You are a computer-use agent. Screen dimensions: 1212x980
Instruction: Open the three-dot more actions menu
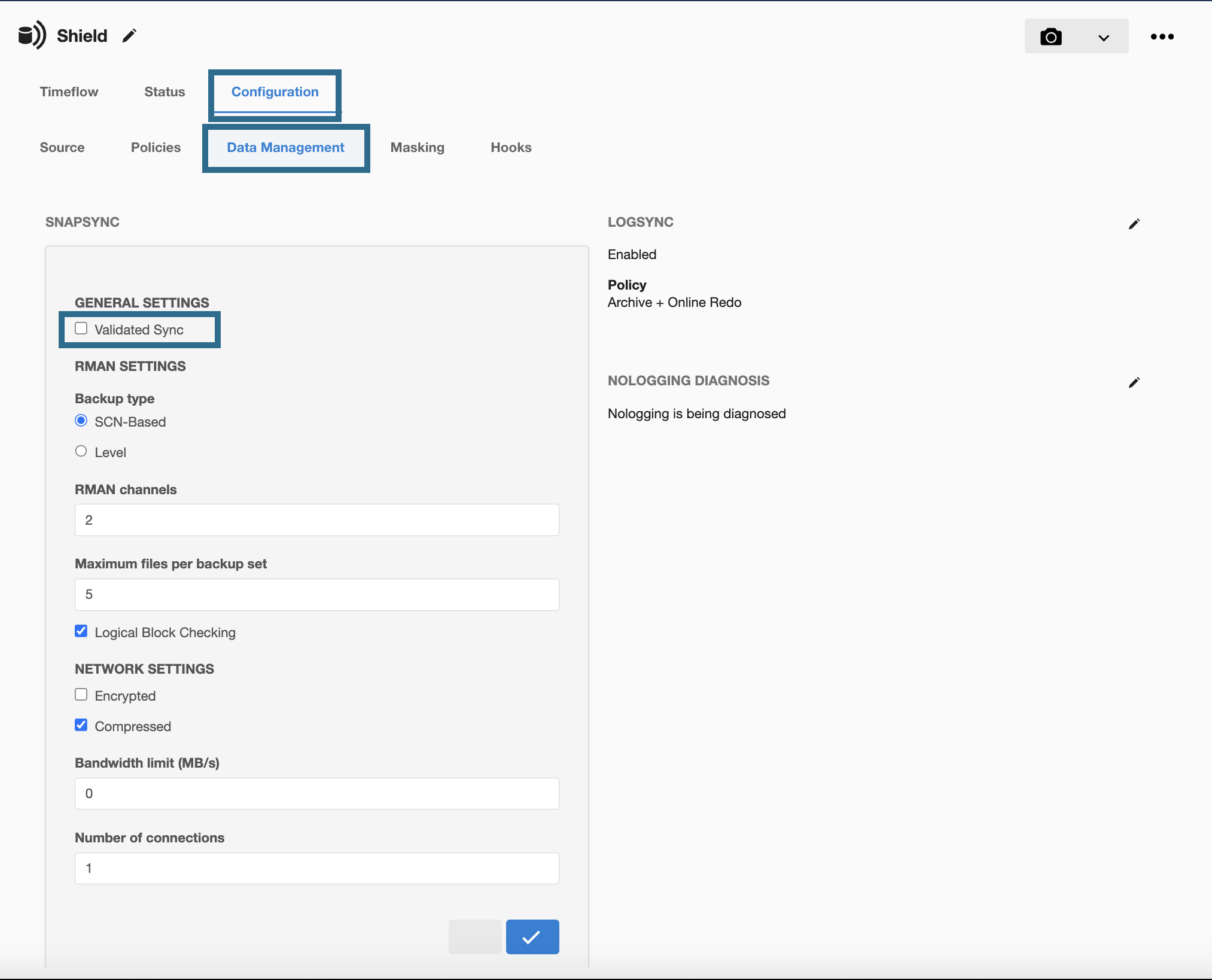click(1162, 37)
